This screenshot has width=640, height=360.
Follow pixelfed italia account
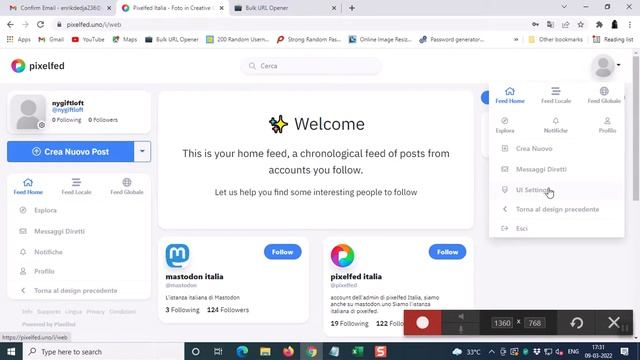click(447, 252)
